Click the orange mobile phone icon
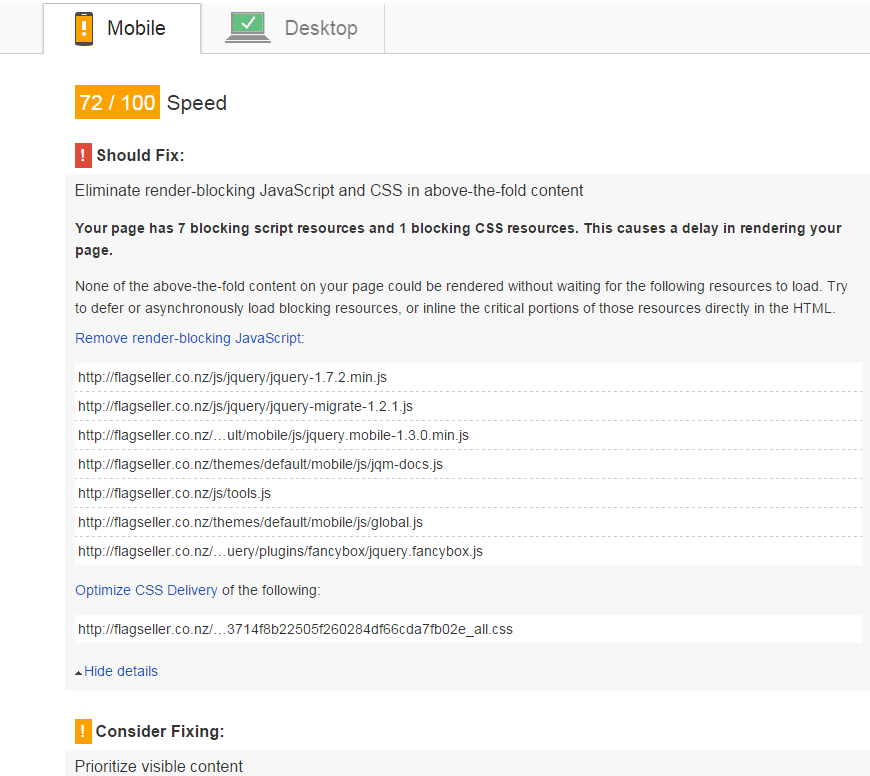This screenshot has width=870, height=776. click(x=84, y=28)
